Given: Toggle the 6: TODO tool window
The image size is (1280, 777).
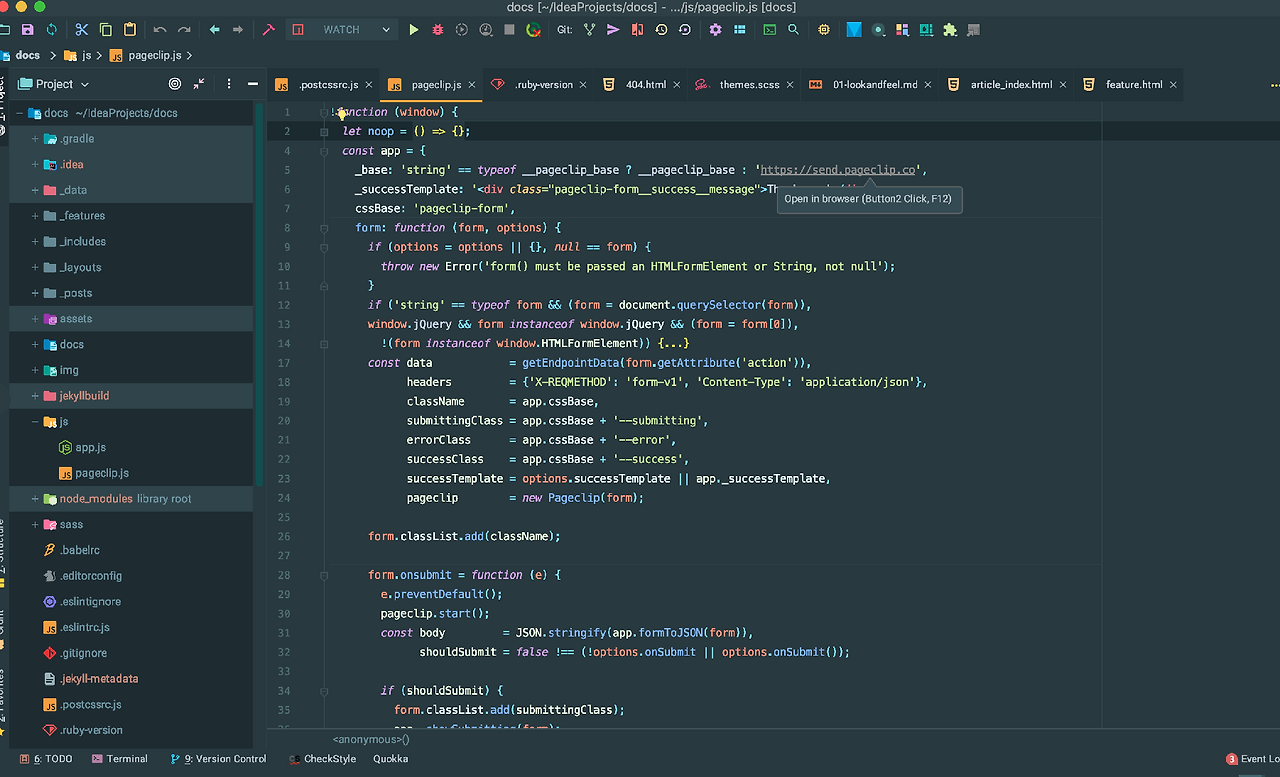Looking at the screenshot, I should (46, 759).
